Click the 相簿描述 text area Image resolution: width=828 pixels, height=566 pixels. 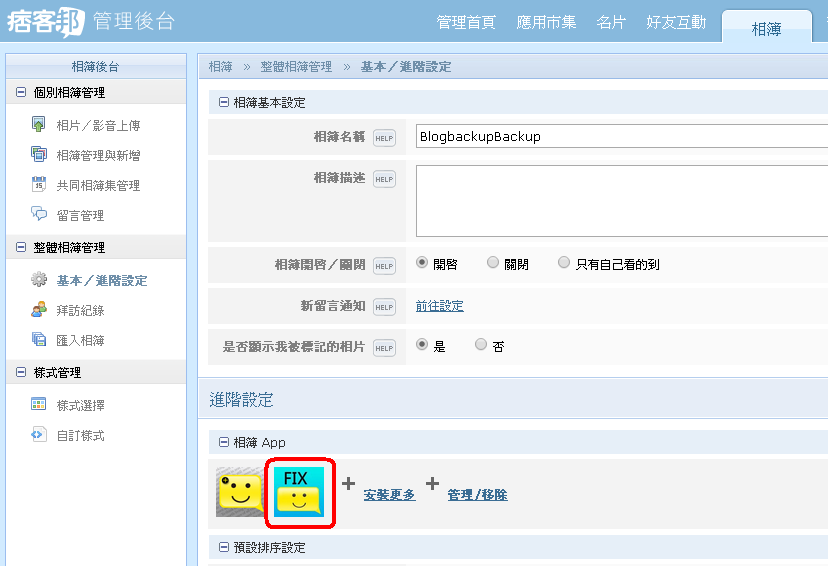click(x=622, y=201)
